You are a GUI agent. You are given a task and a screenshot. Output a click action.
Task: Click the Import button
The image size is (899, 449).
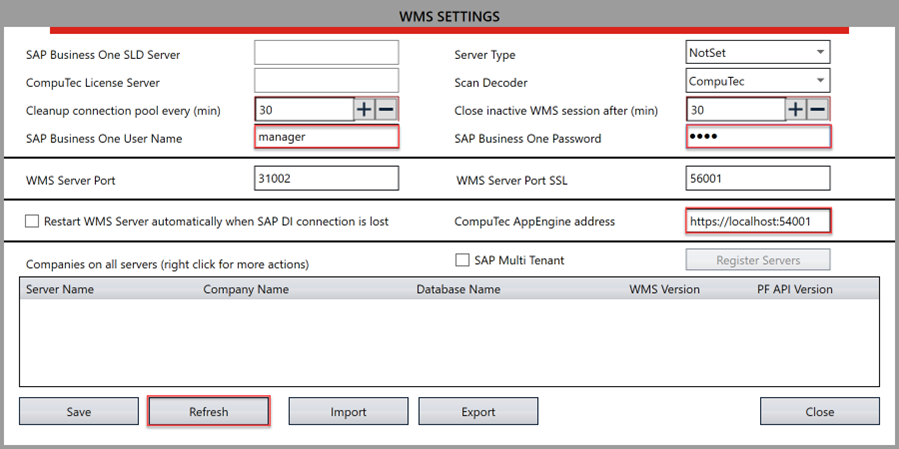(x=348, y=411)
